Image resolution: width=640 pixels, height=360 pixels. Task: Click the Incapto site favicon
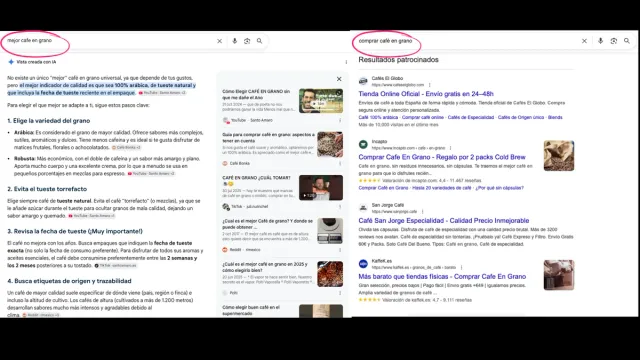tap(363, 144)
